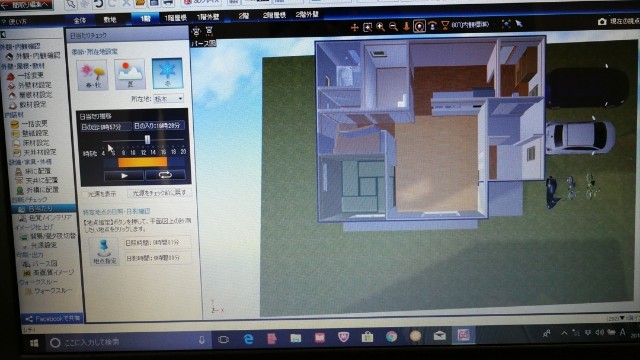Open ウォークスルー in sidebar
The width and height of the screenshot is (640, 360).
pyautogui.click(x=48, y=291)
